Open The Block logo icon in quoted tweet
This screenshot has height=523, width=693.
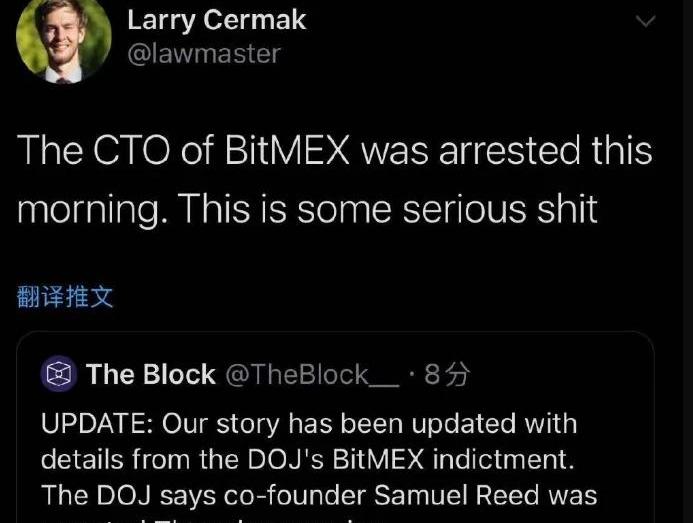click(60, 374)
